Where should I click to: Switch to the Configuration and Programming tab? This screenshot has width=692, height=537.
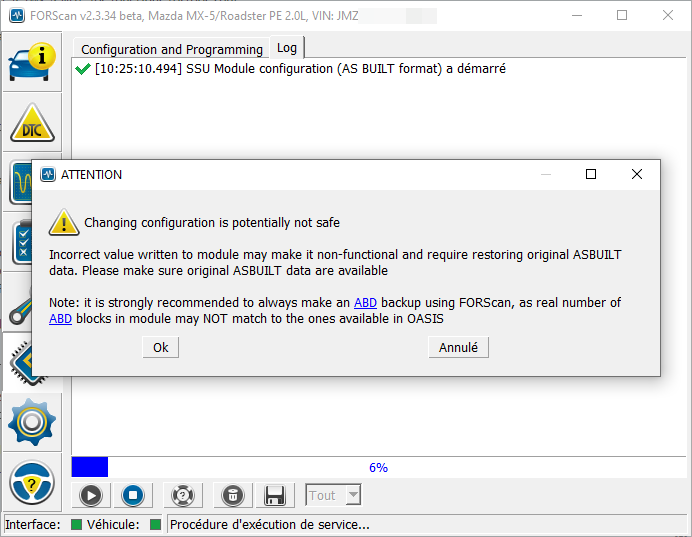pos(172,49)
